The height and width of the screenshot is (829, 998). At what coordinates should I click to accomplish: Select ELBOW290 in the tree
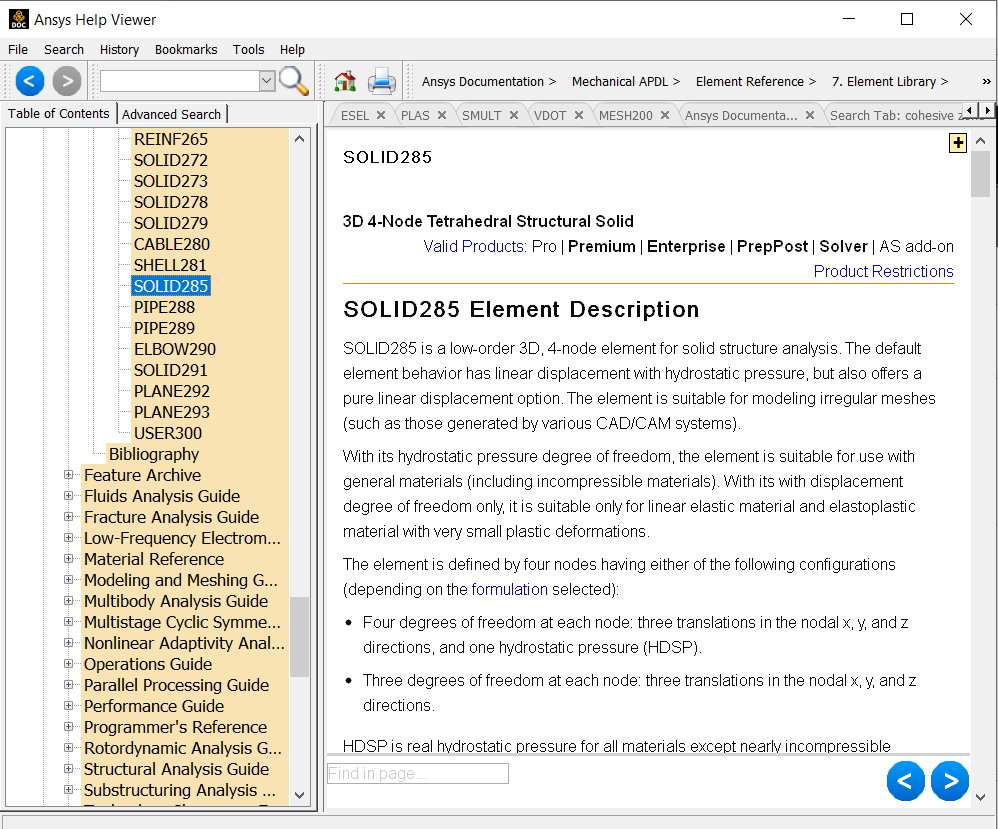point(175,350)
